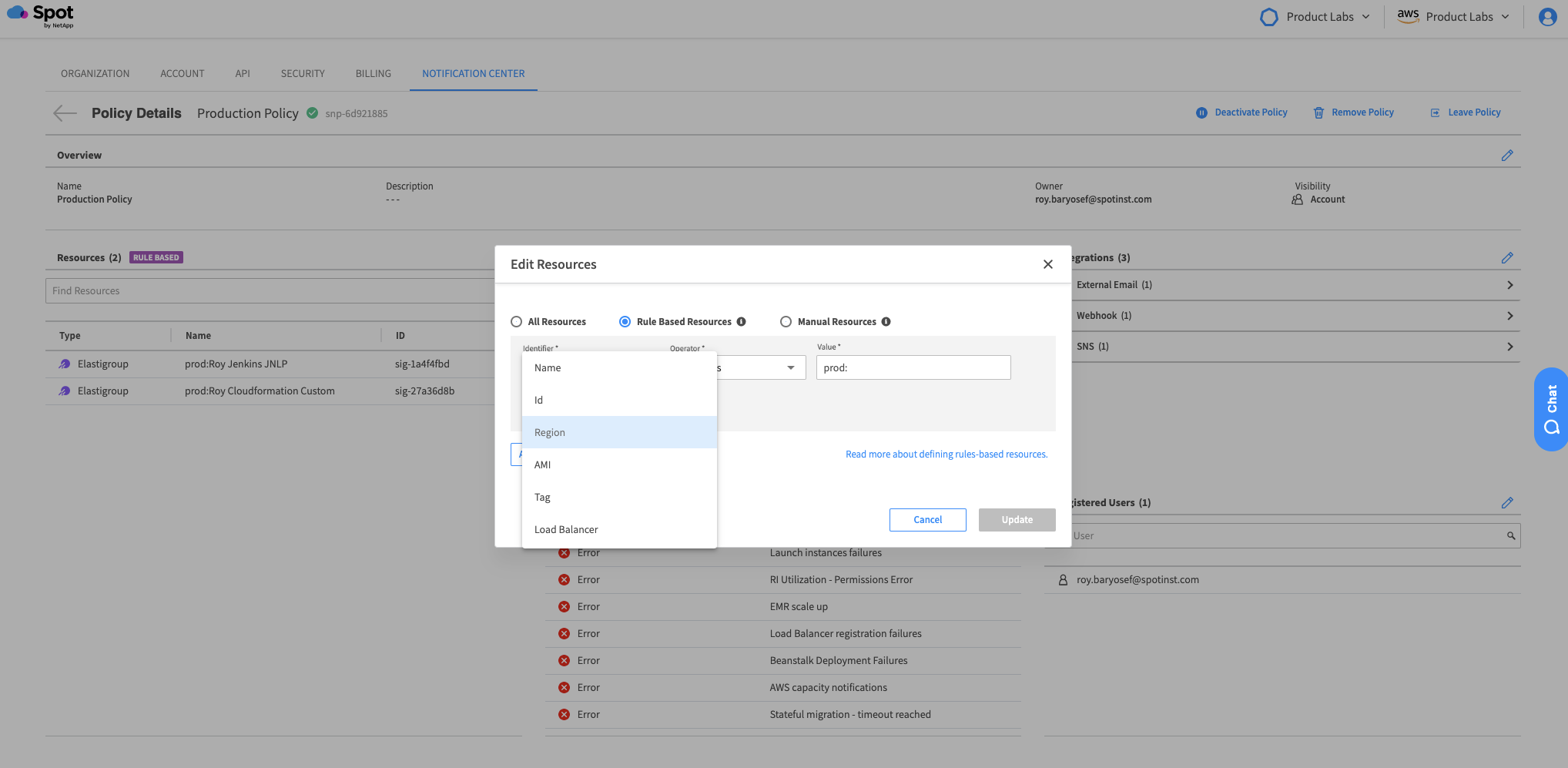
Task: Switch to the Security tab
Action: coord(303,74)
